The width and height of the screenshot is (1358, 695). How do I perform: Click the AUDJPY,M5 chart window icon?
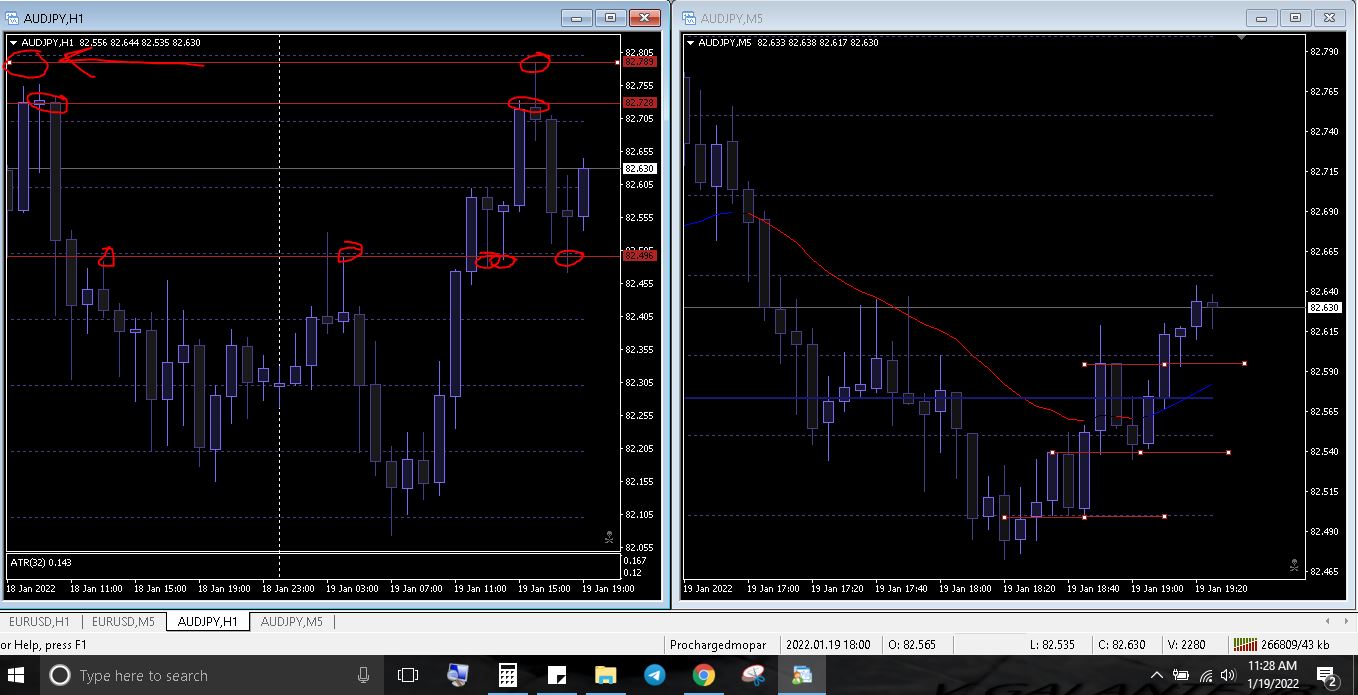point(690,18)
